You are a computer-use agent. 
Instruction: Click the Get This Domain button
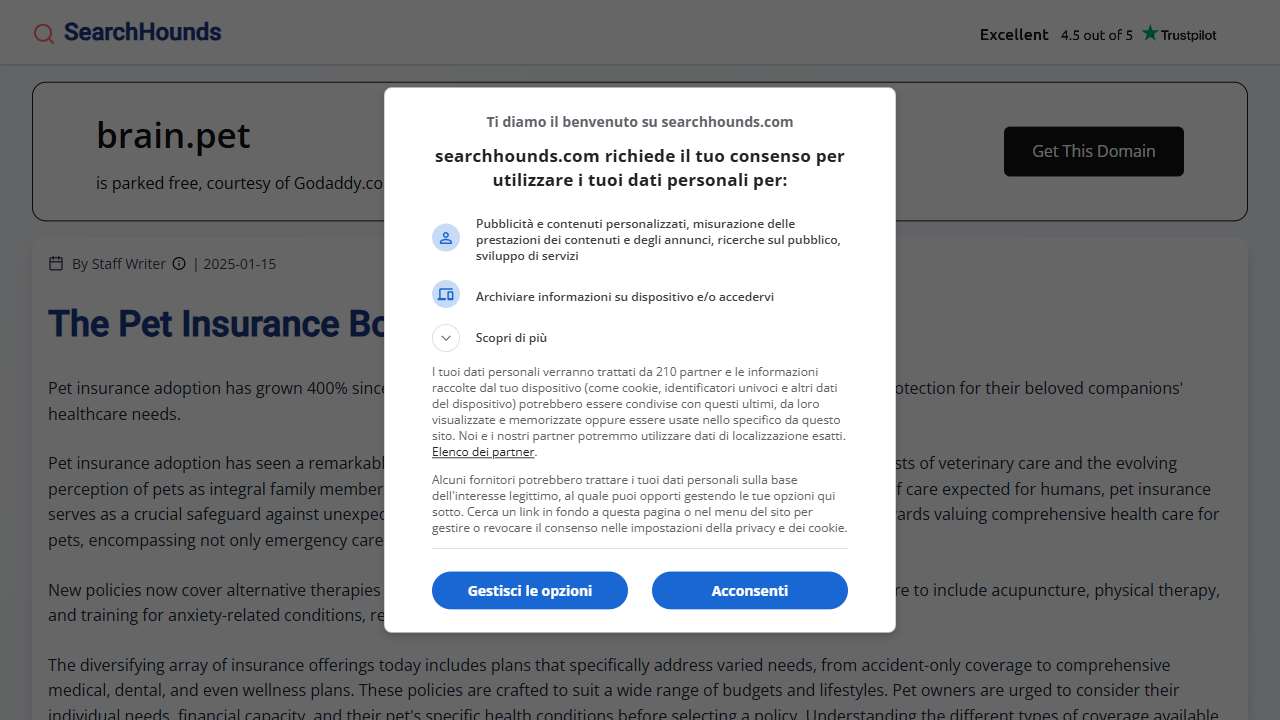click(x=1094, y=151)
